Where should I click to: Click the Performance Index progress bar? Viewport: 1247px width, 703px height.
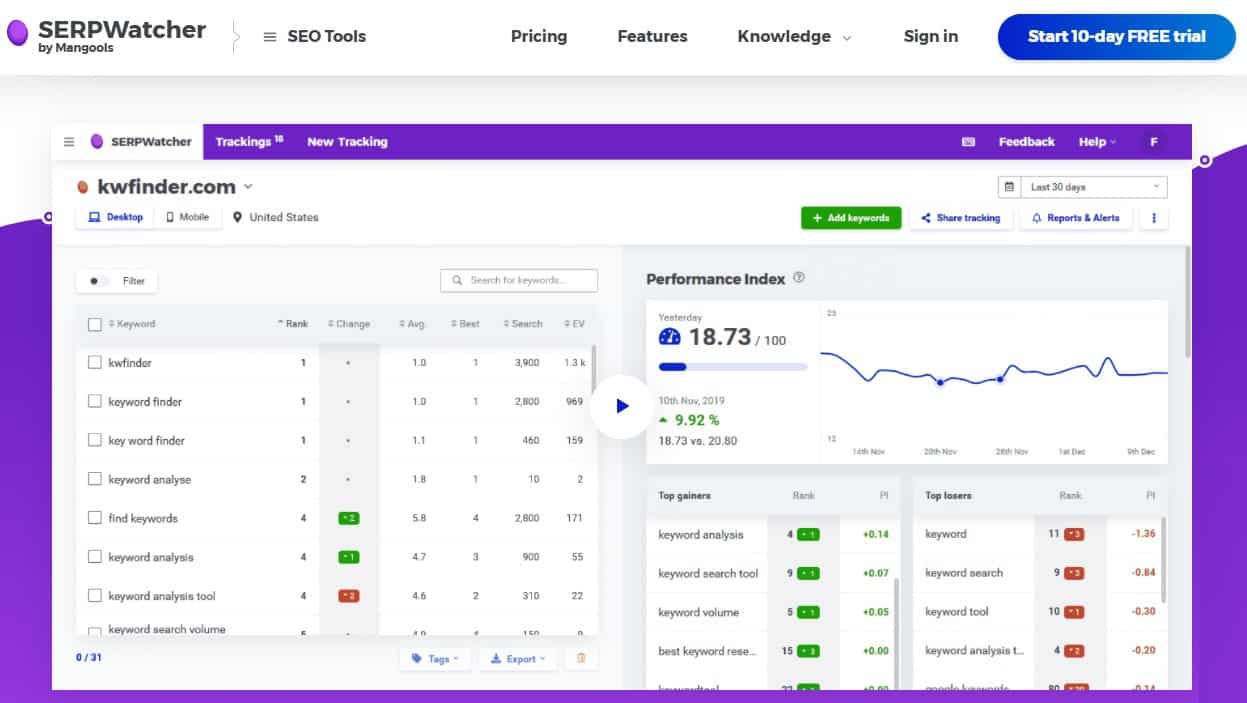(x=732, y=367)
